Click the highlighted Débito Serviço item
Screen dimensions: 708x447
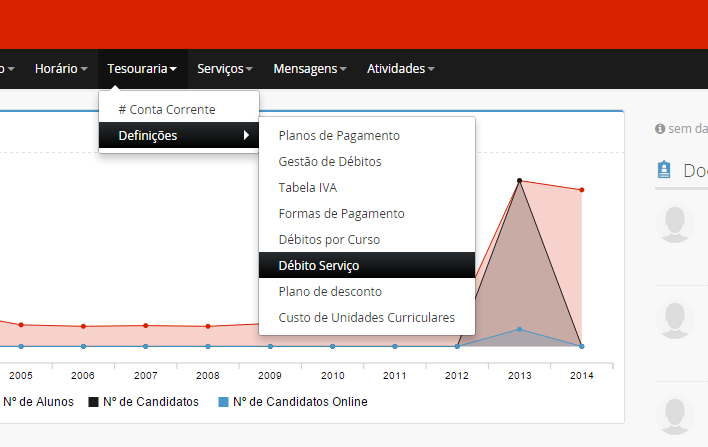[319, 265]
